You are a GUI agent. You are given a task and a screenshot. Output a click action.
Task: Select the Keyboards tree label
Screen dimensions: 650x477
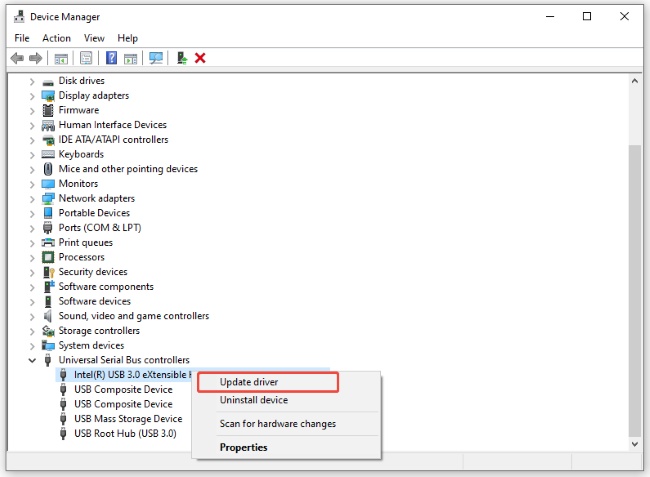(x=81, y=154)
